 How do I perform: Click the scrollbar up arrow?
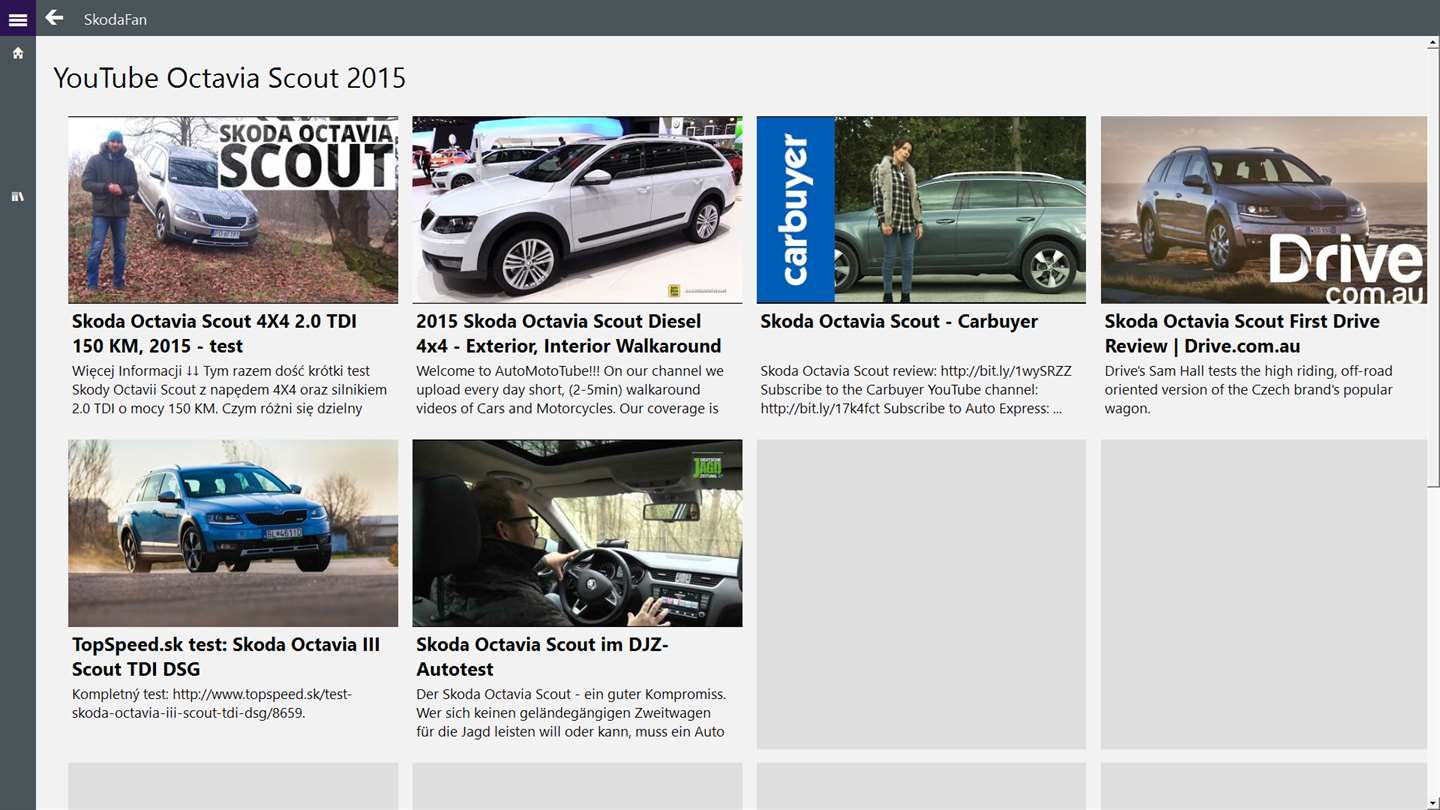pos(1434,43)
